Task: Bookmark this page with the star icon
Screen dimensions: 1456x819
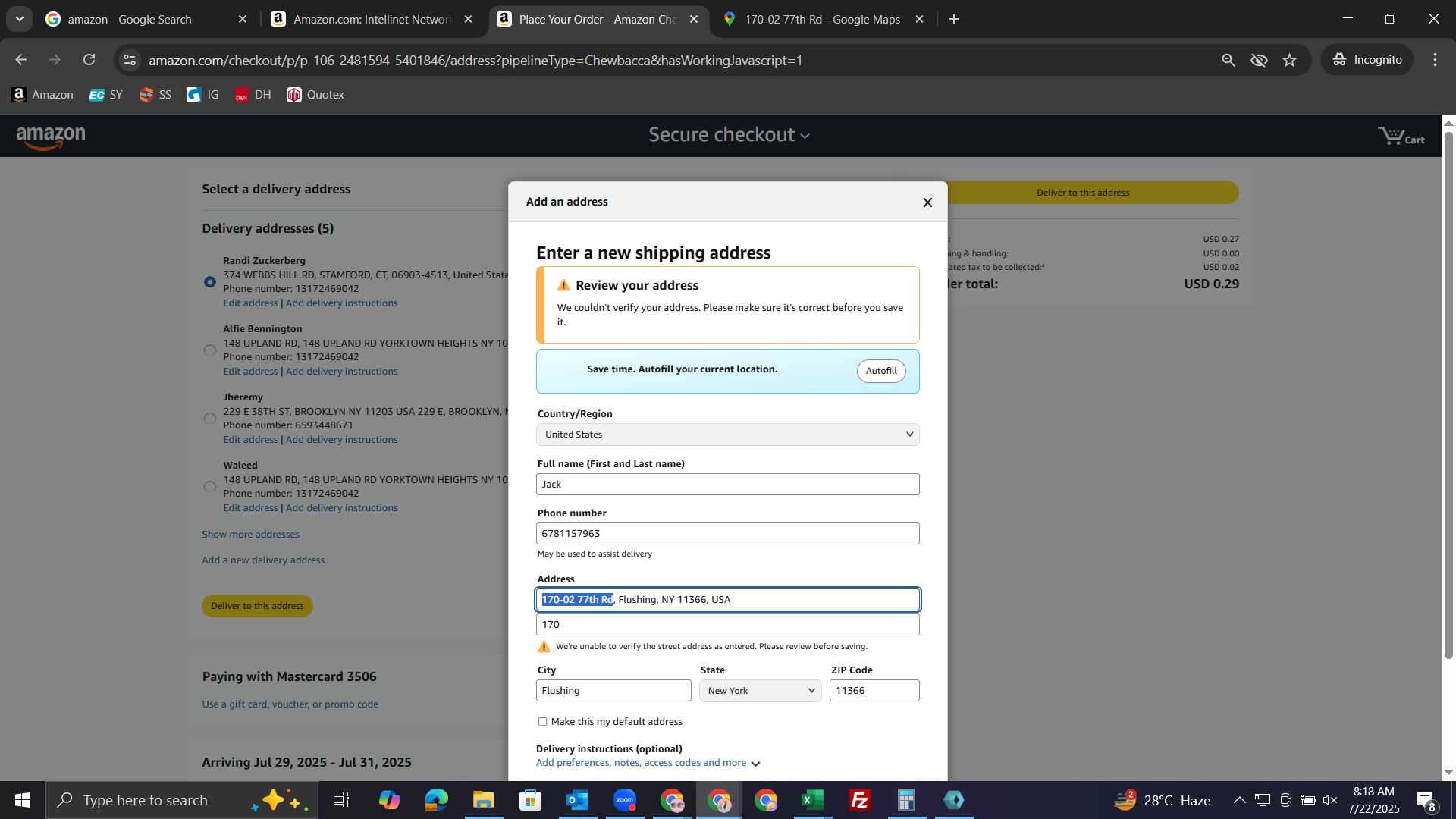Action: (1290, 60)
